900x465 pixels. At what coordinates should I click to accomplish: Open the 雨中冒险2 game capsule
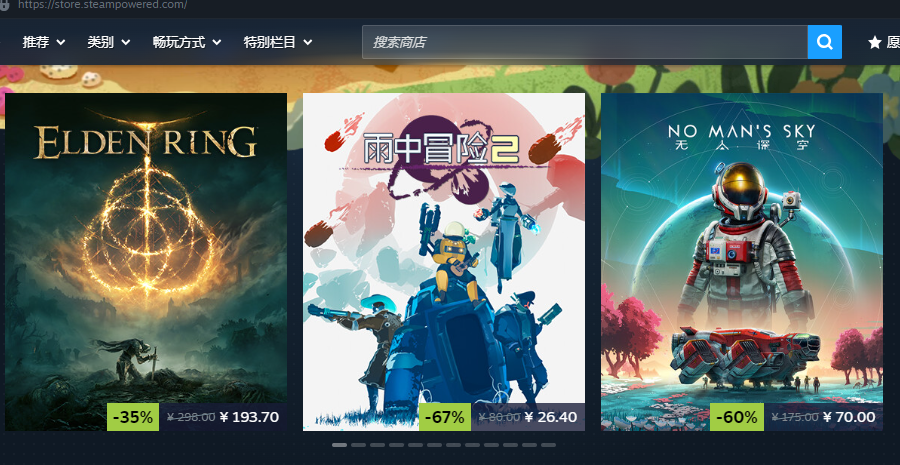tap(444, 262)
